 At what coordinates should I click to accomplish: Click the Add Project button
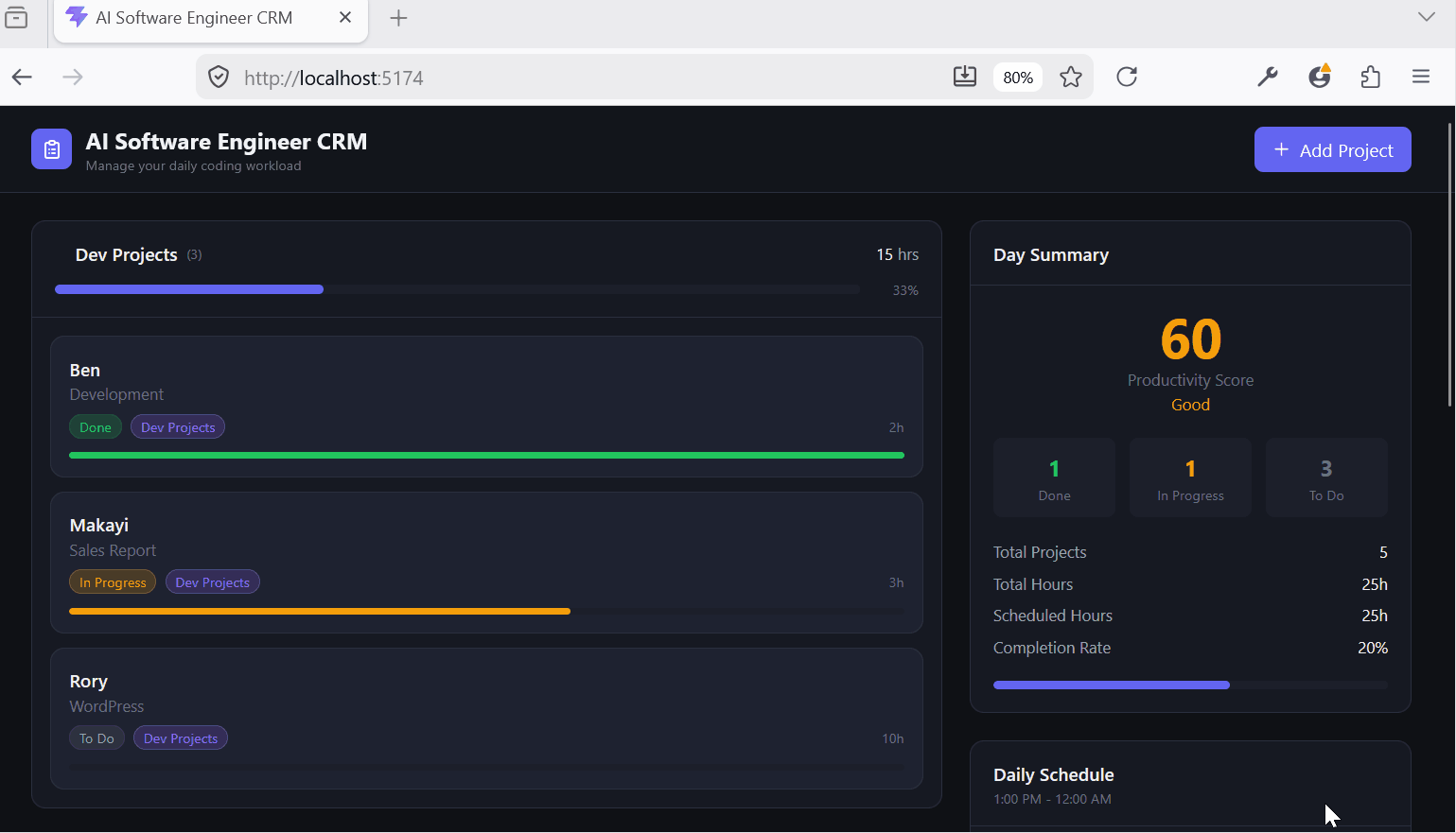click(x=1332, y=149)
